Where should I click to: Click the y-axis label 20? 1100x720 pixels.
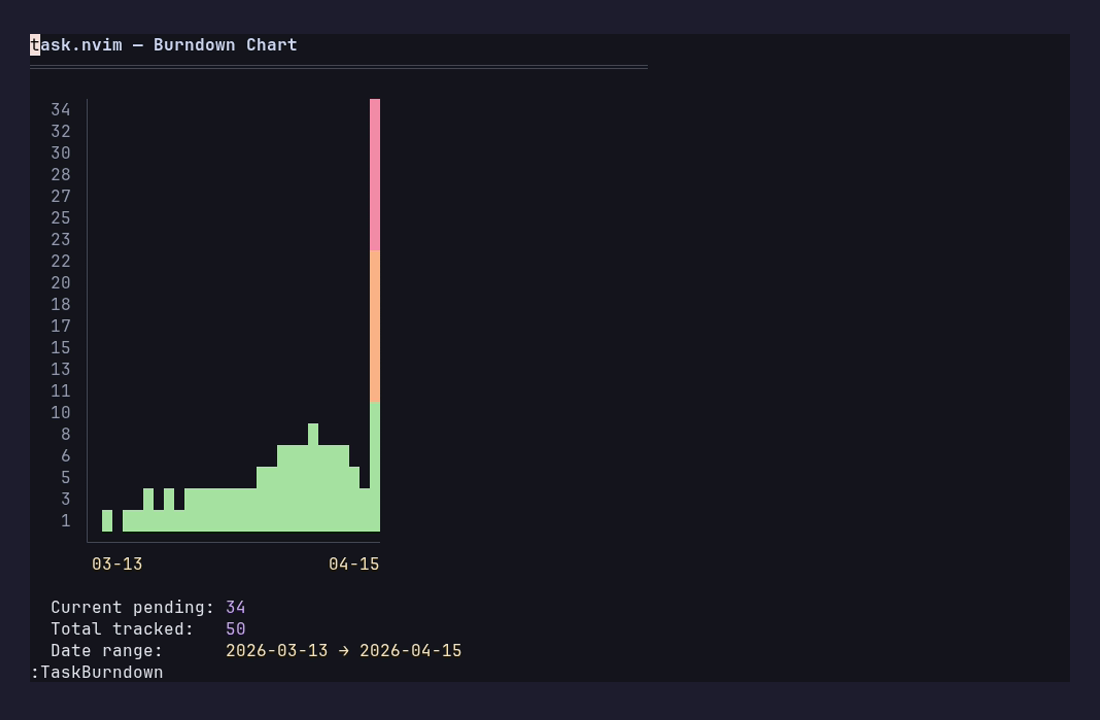point(60,283)
